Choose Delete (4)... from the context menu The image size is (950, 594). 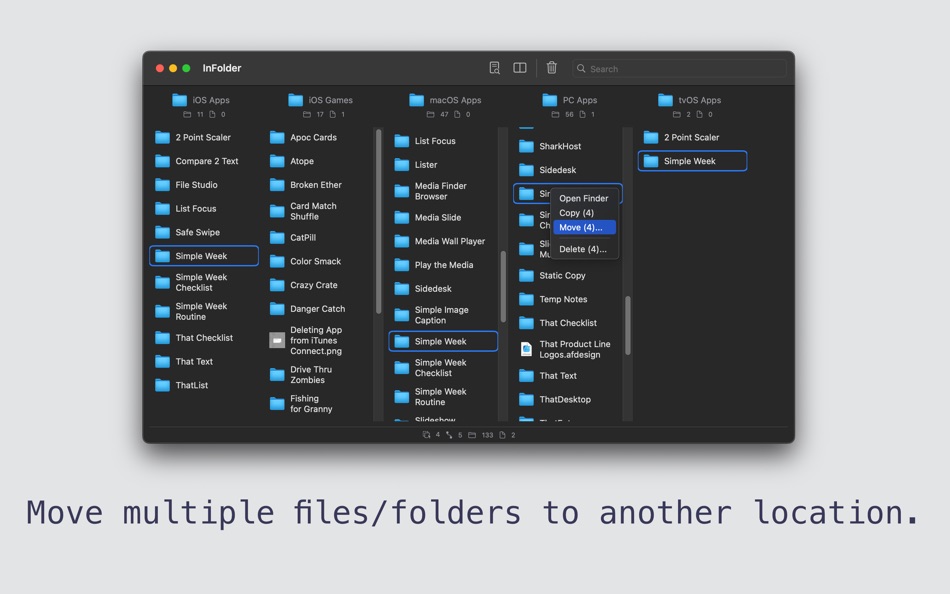point(585,249)
